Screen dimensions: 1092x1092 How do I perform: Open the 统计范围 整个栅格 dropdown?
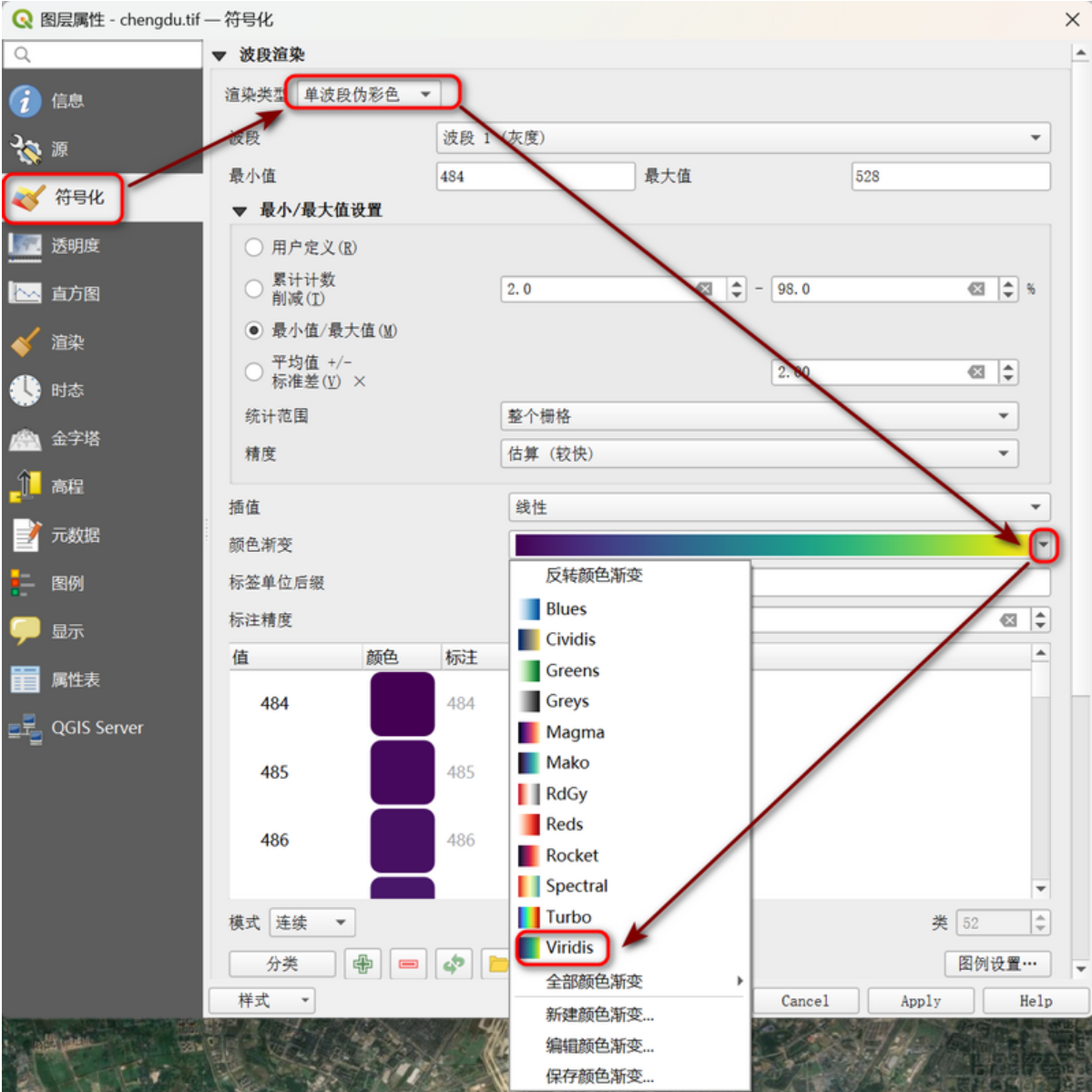[x=759, y=416]
